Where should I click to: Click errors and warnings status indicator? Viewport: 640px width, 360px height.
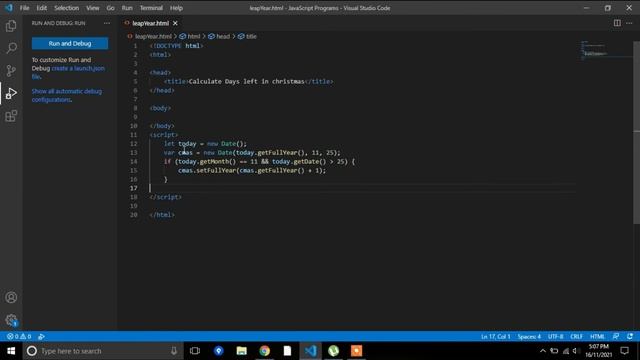tap(19, 336)
